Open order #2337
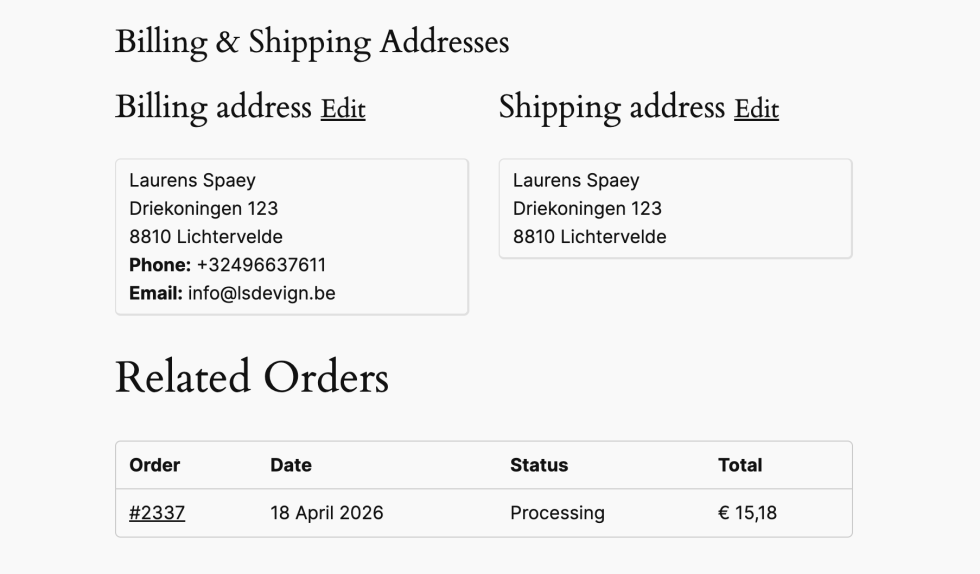980x574 pixels. coord(157,513)
